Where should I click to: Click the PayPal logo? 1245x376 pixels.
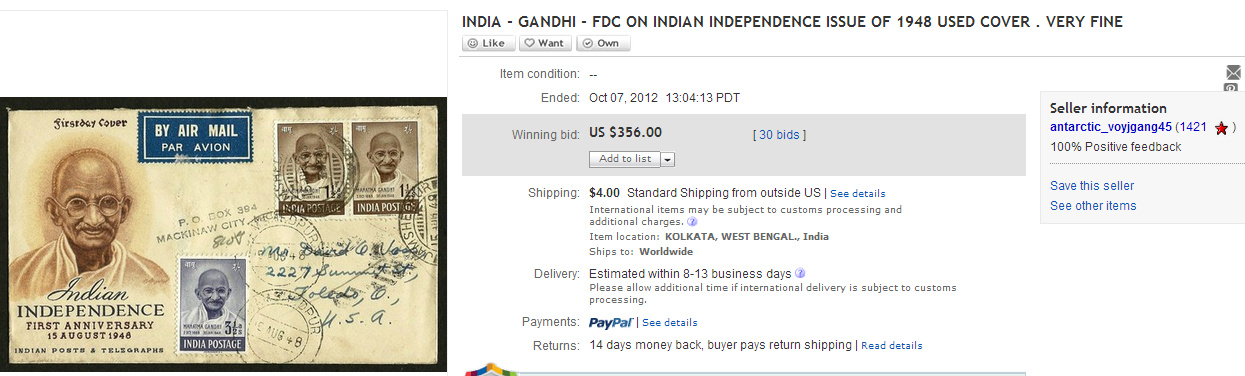point(610,322)
